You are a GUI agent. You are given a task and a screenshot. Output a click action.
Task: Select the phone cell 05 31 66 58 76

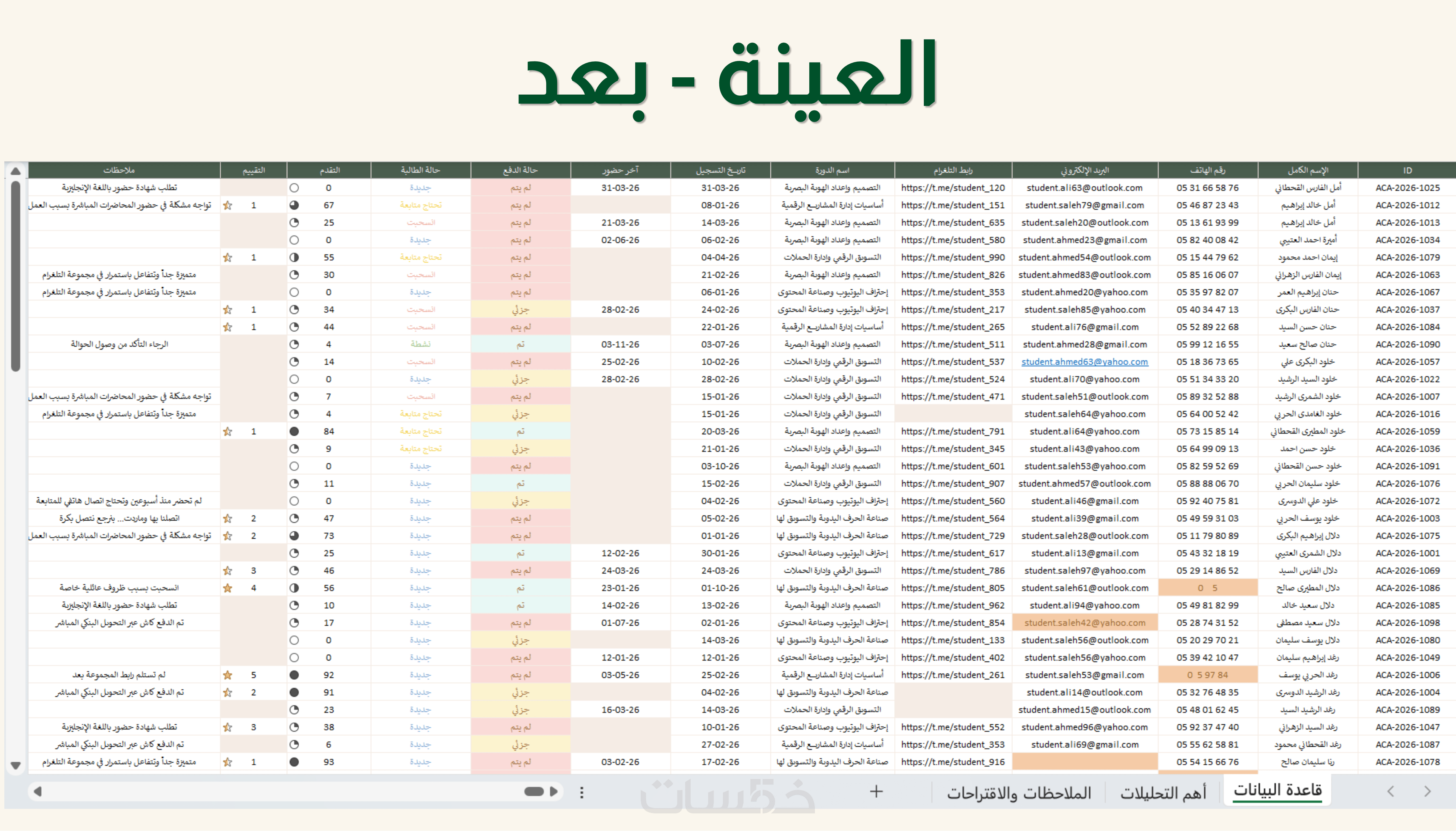point(1208,188)
